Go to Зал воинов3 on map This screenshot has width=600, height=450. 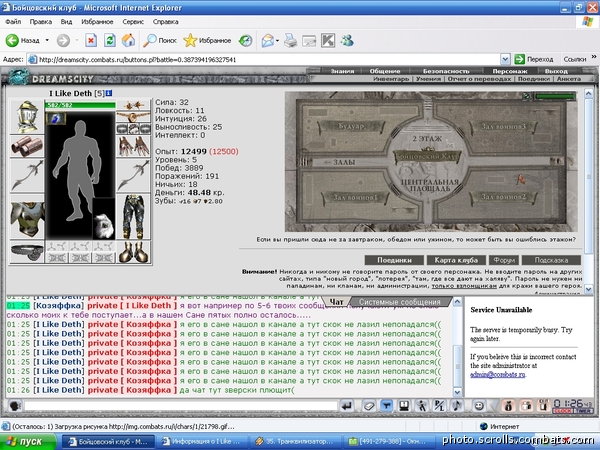tap(503, 126)
